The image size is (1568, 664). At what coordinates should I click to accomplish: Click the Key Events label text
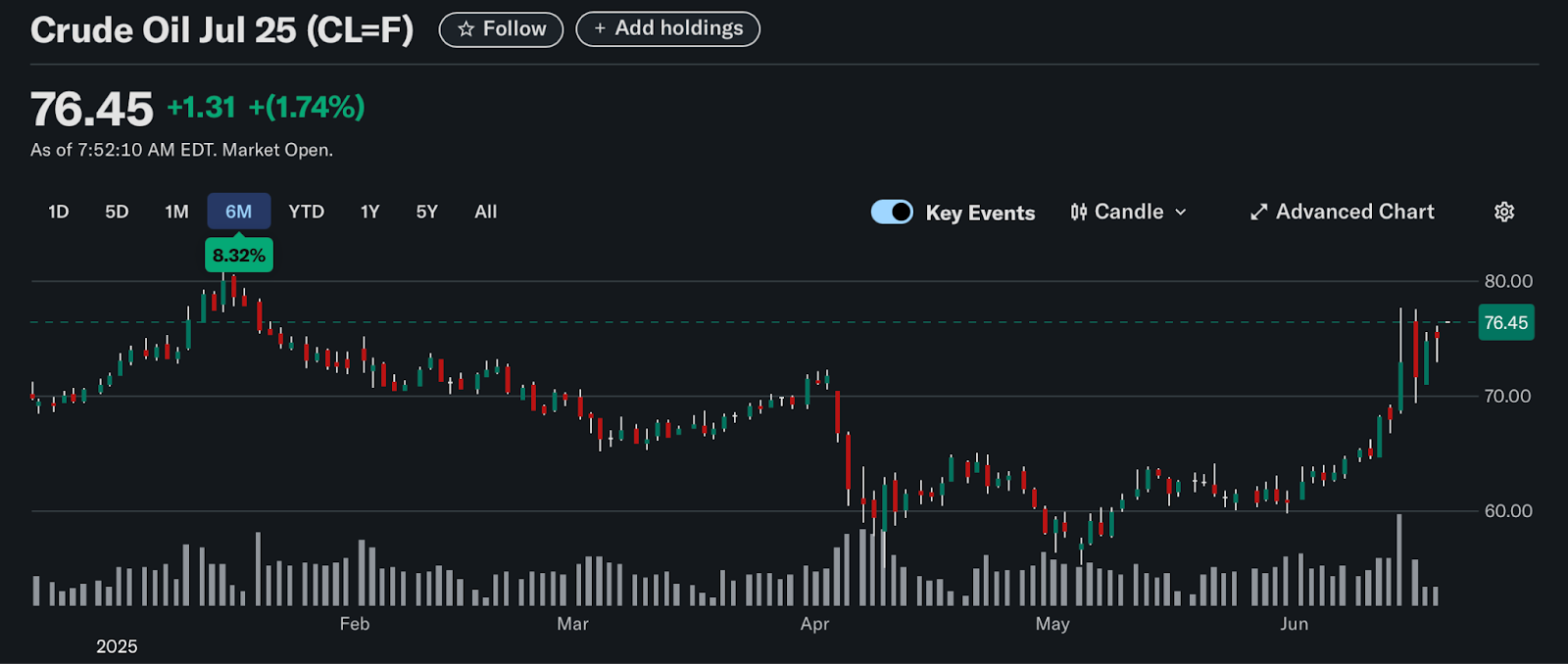point(980,213)
